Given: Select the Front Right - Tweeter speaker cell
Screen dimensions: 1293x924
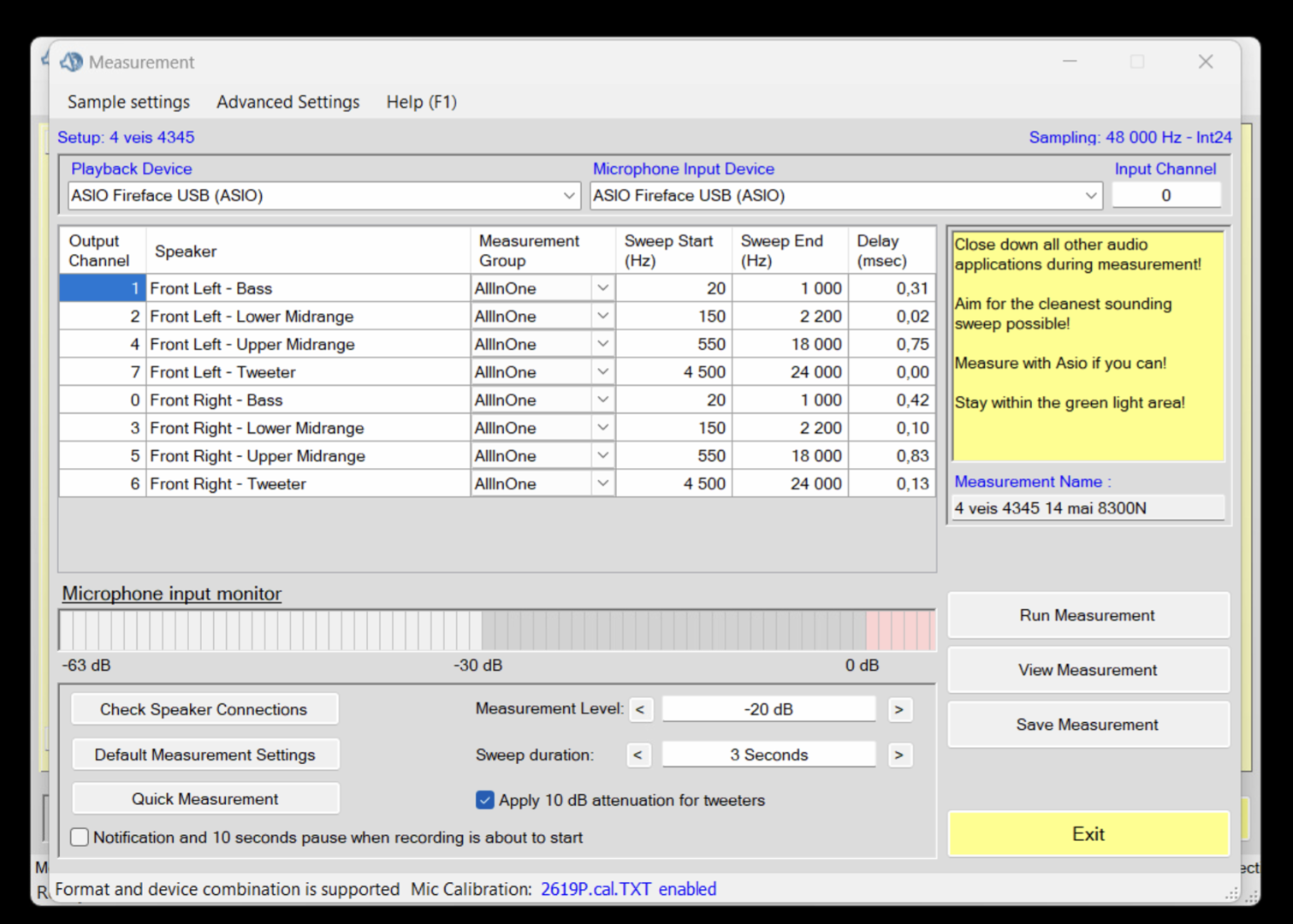Looking at the screenshot, I should tap(308, 484).
